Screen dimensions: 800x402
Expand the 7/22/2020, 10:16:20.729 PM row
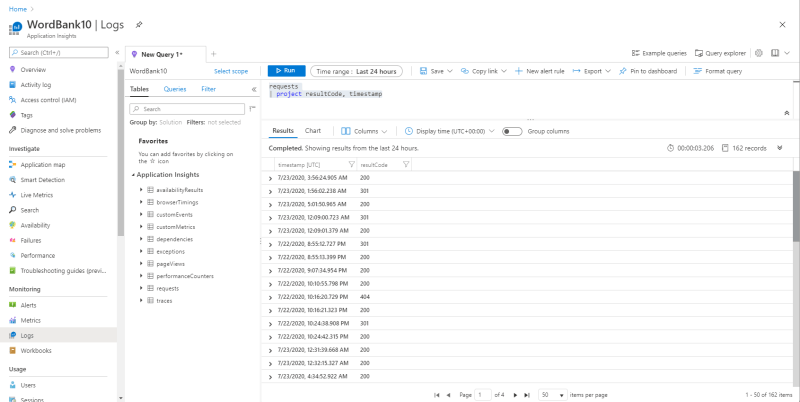click(270, 297)
